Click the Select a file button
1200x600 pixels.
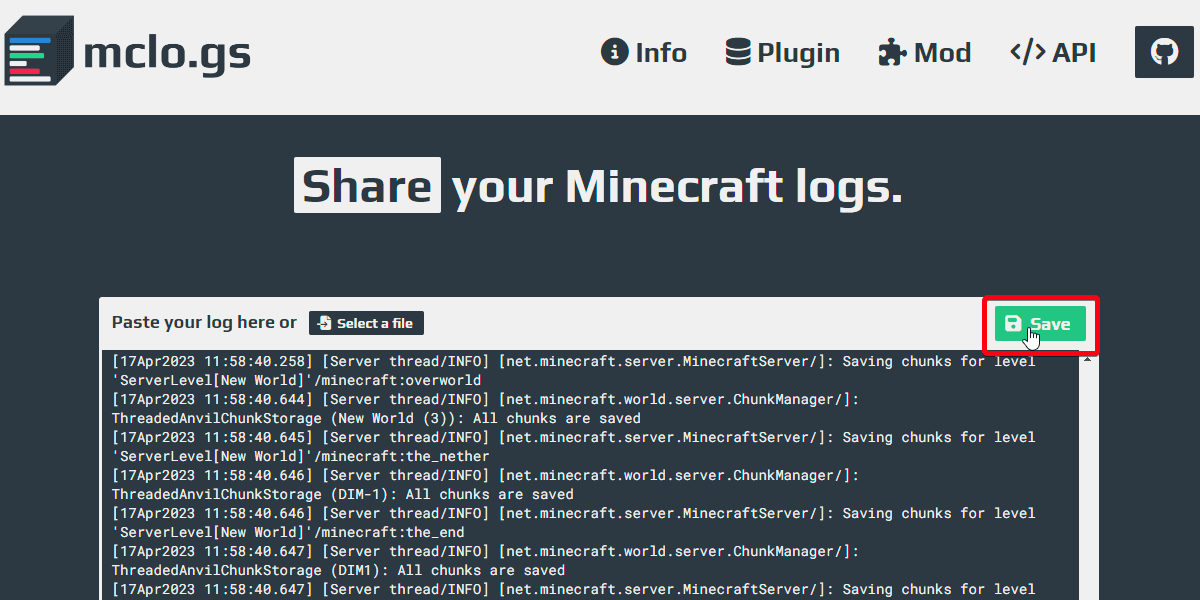tap(366, 323)
